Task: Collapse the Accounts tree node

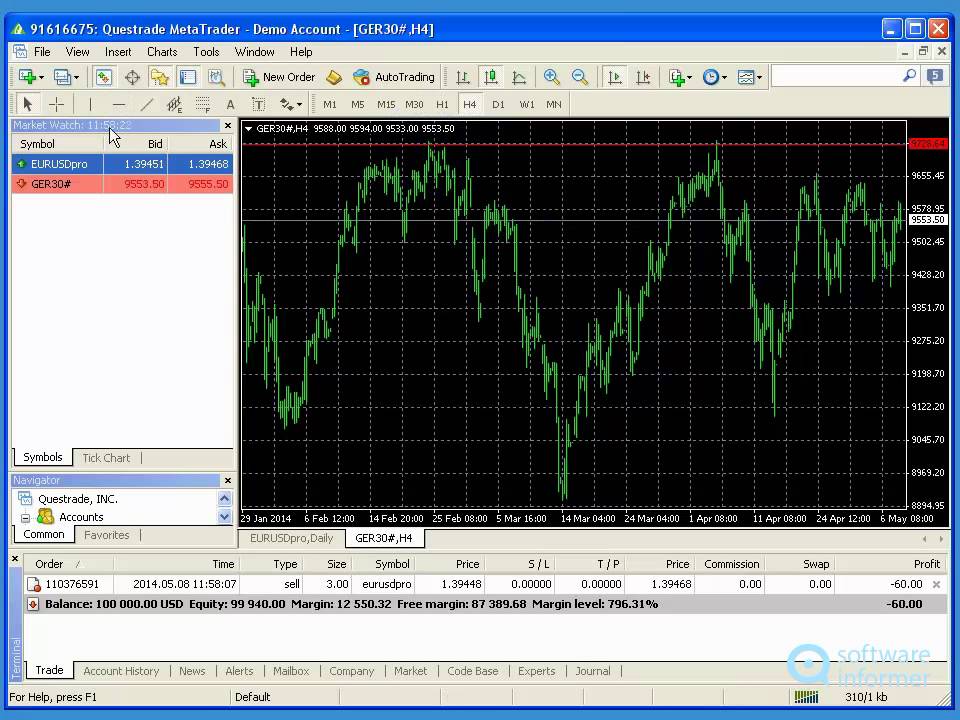Action: [x=26, y=518]
